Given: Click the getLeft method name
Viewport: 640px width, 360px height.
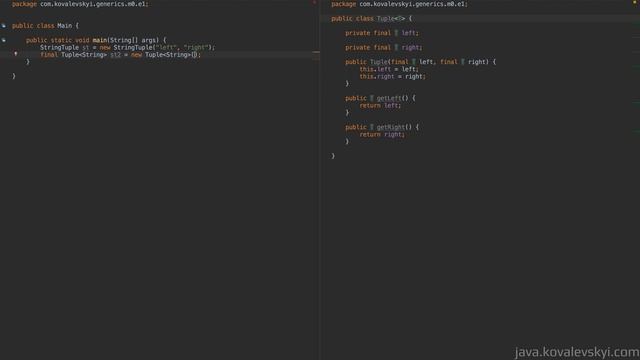Looking at the screenshot, I should [389, 98].
